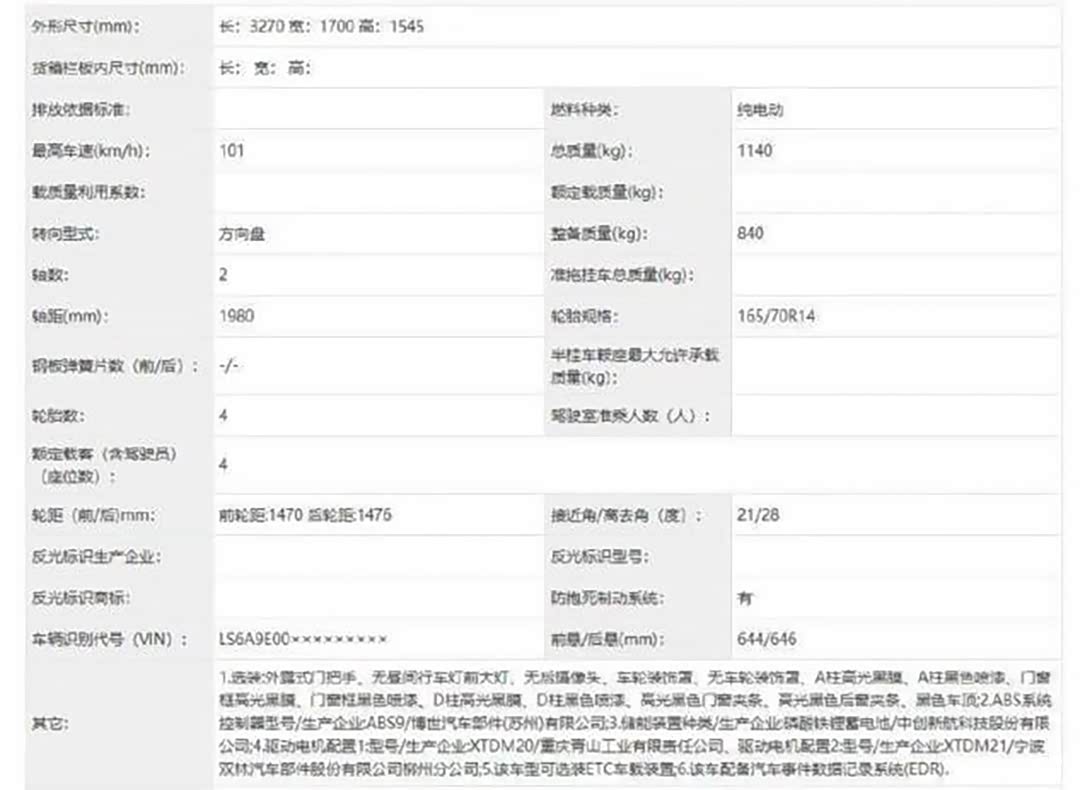Click the exterior dimensions value 3270 1700 1545
1080x790 pixels.
coord(321,27)
